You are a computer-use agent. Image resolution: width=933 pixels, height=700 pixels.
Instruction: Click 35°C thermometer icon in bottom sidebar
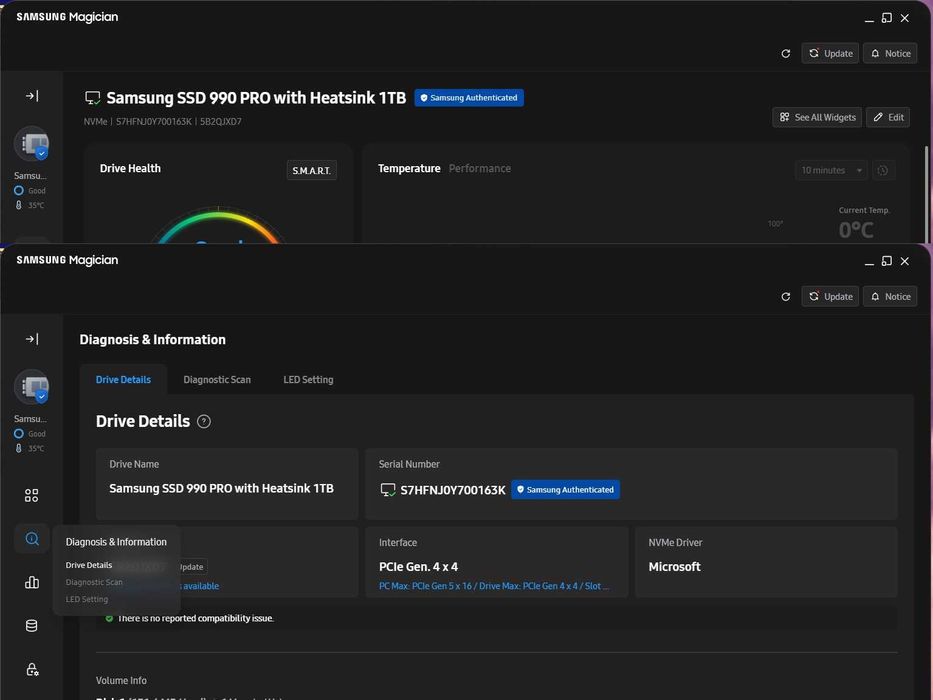click(18, 448)
